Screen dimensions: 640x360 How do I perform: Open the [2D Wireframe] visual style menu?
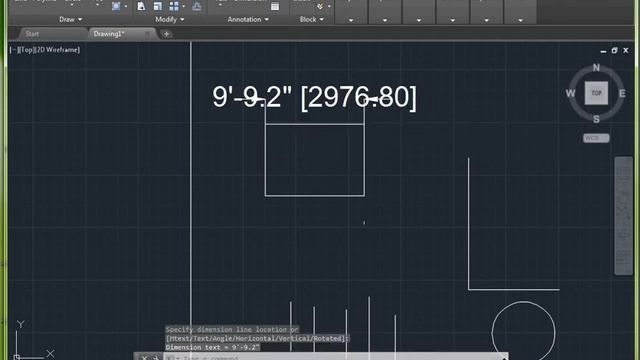coord(57,50)
